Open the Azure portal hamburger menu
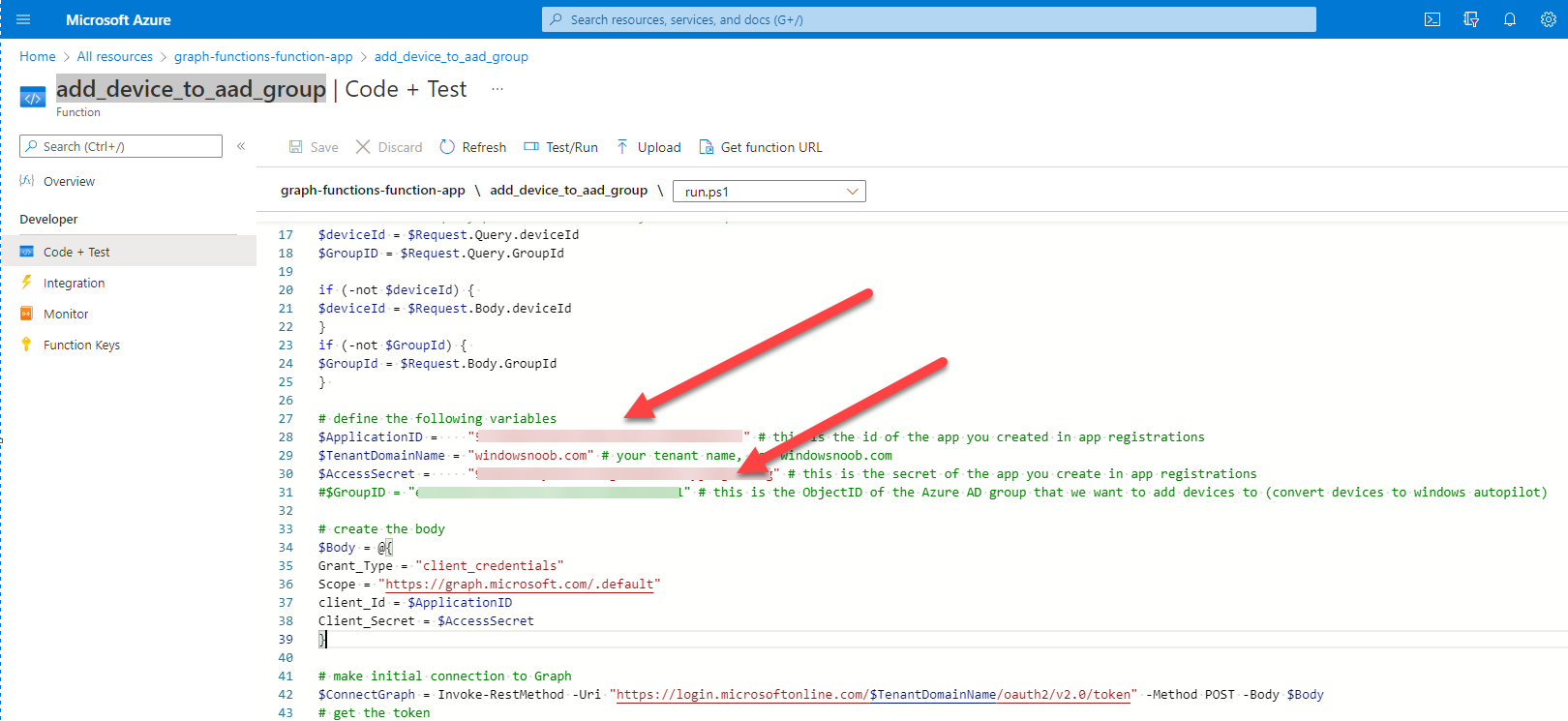The image size is (1568, 721). click(24, 19)
